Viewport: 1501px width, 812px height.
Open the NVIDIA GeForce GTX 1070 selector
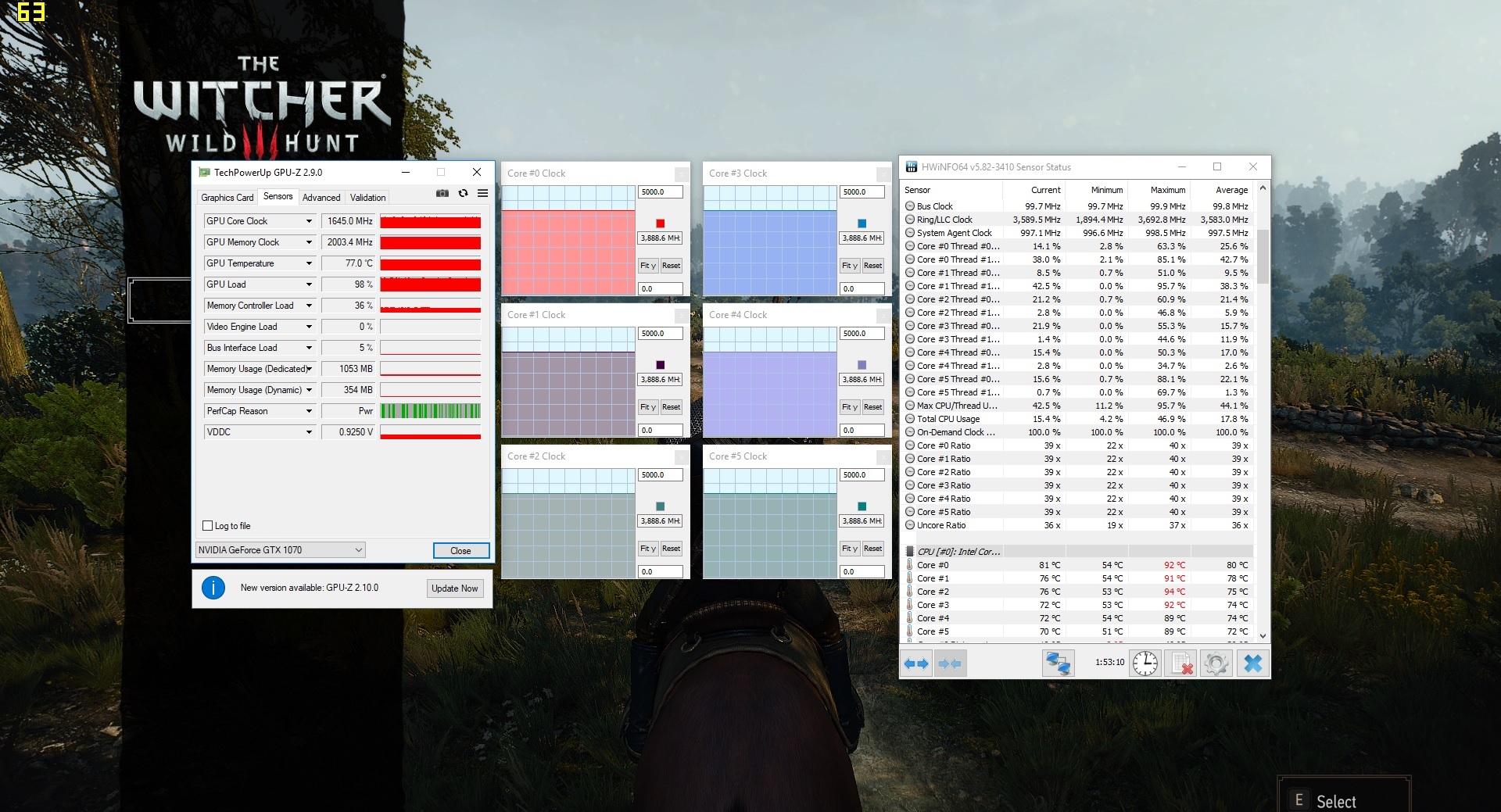click(280, 550)
